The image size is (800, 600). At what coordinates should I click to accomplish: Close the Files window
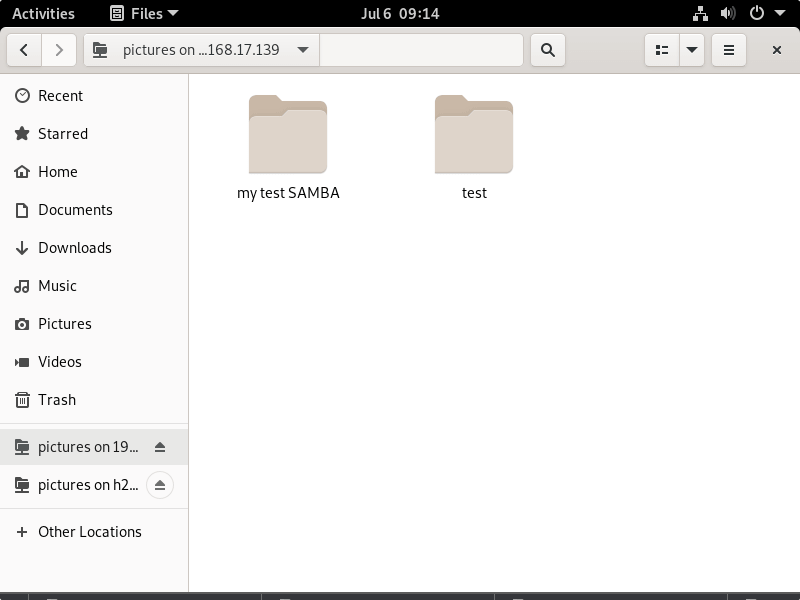tap(777, 50)
